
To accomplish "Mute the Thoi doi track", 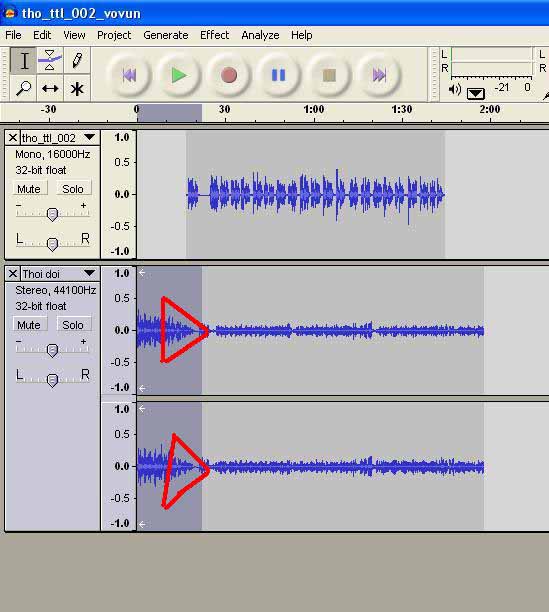I will pyautogui.click(x=29, y=325).
